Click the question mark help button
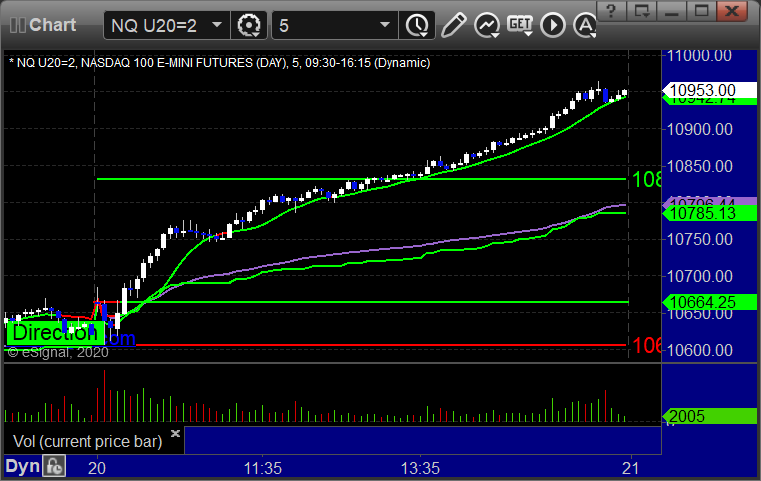This screenshot has width=761, height=481. coord(611,10)
